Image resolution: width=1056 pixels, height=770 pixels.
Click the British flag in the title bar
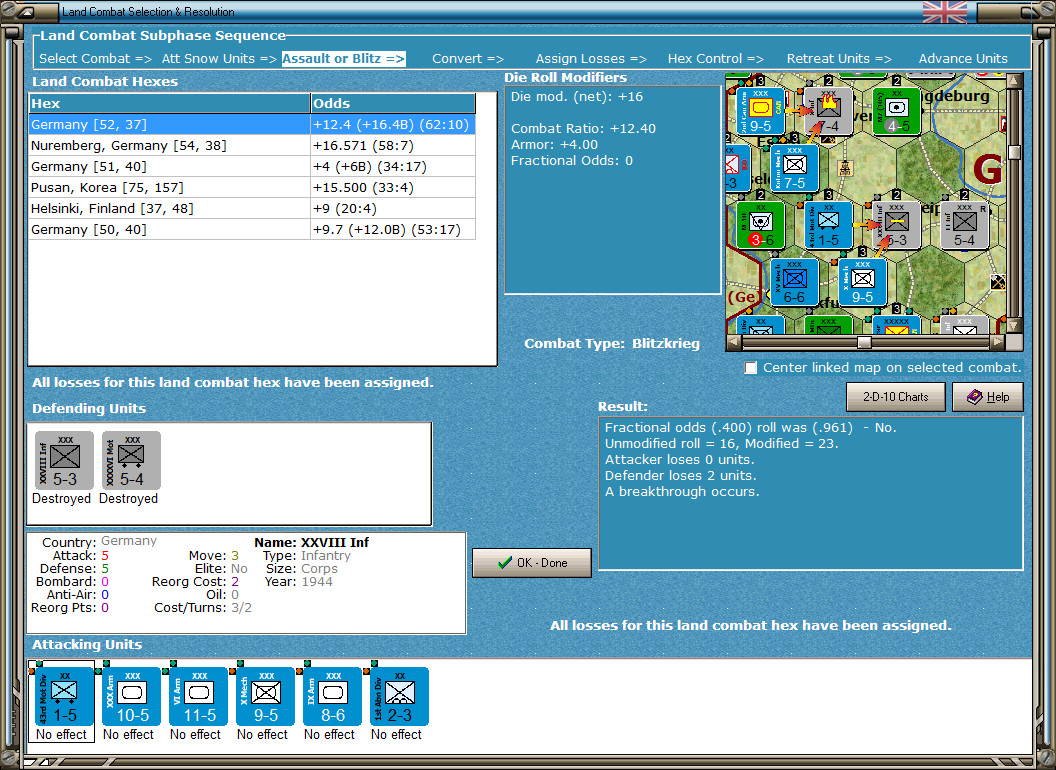[x=944, y=12]
